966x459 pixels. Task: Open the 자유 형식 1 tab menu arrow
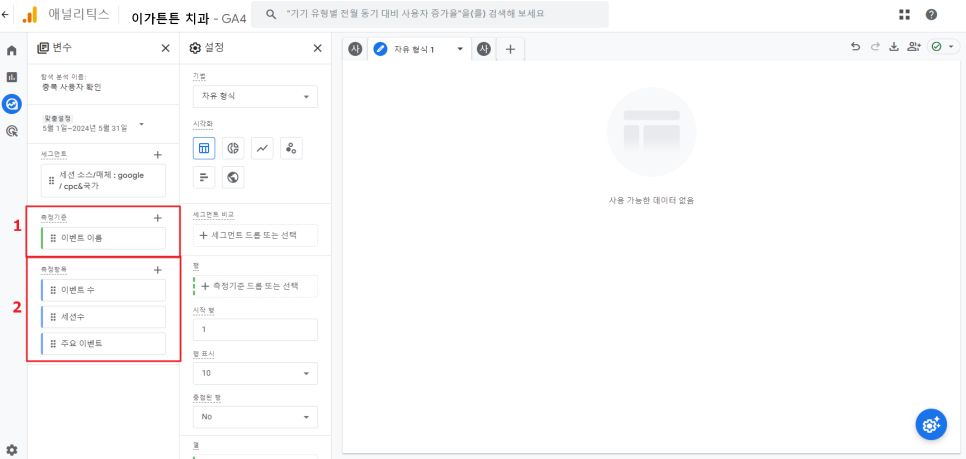[x=460, y=49]
